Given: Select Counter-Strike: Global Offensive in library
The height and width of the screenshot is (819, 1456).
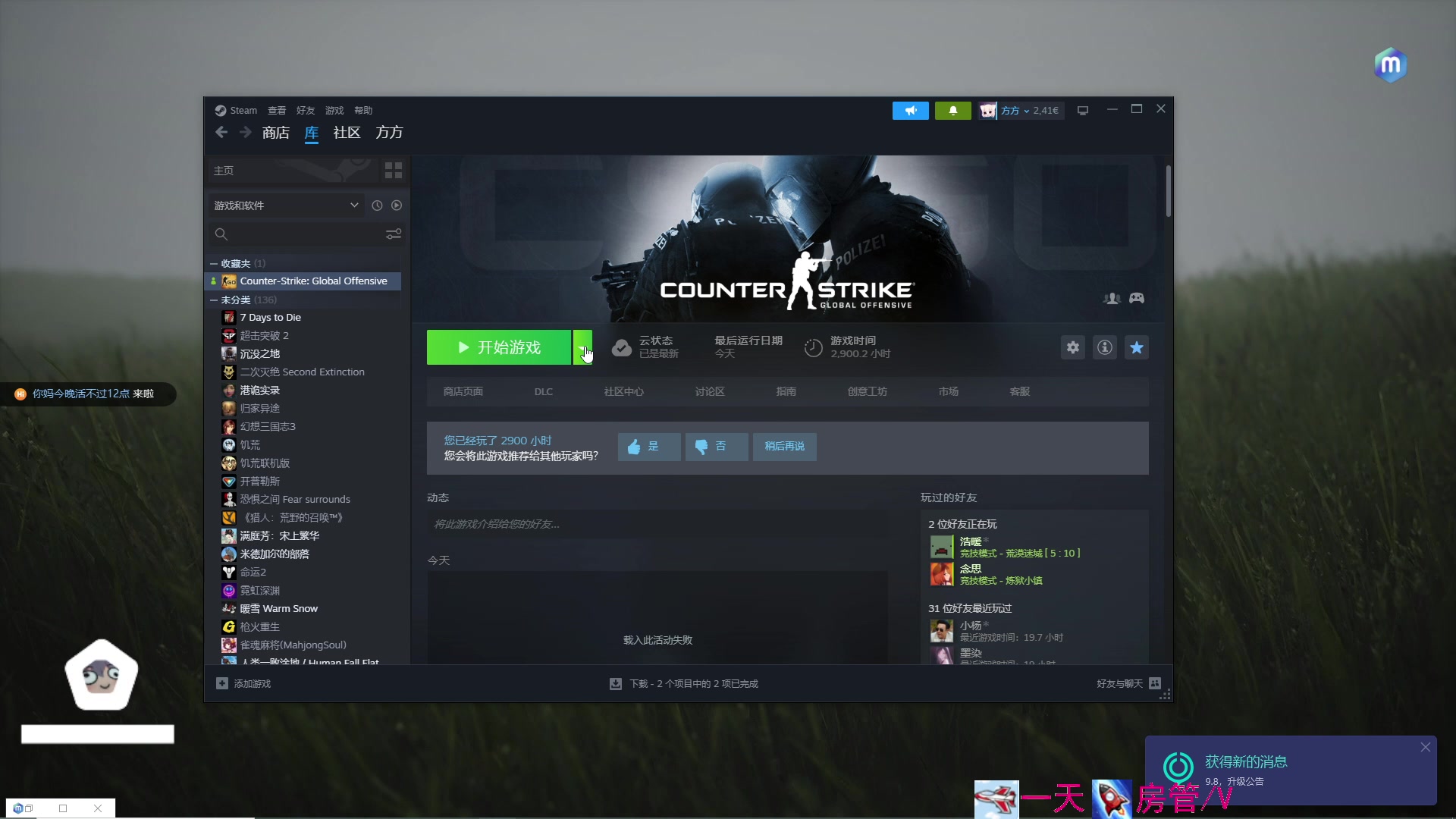Looking at the screenshot, I should point(303,281).
